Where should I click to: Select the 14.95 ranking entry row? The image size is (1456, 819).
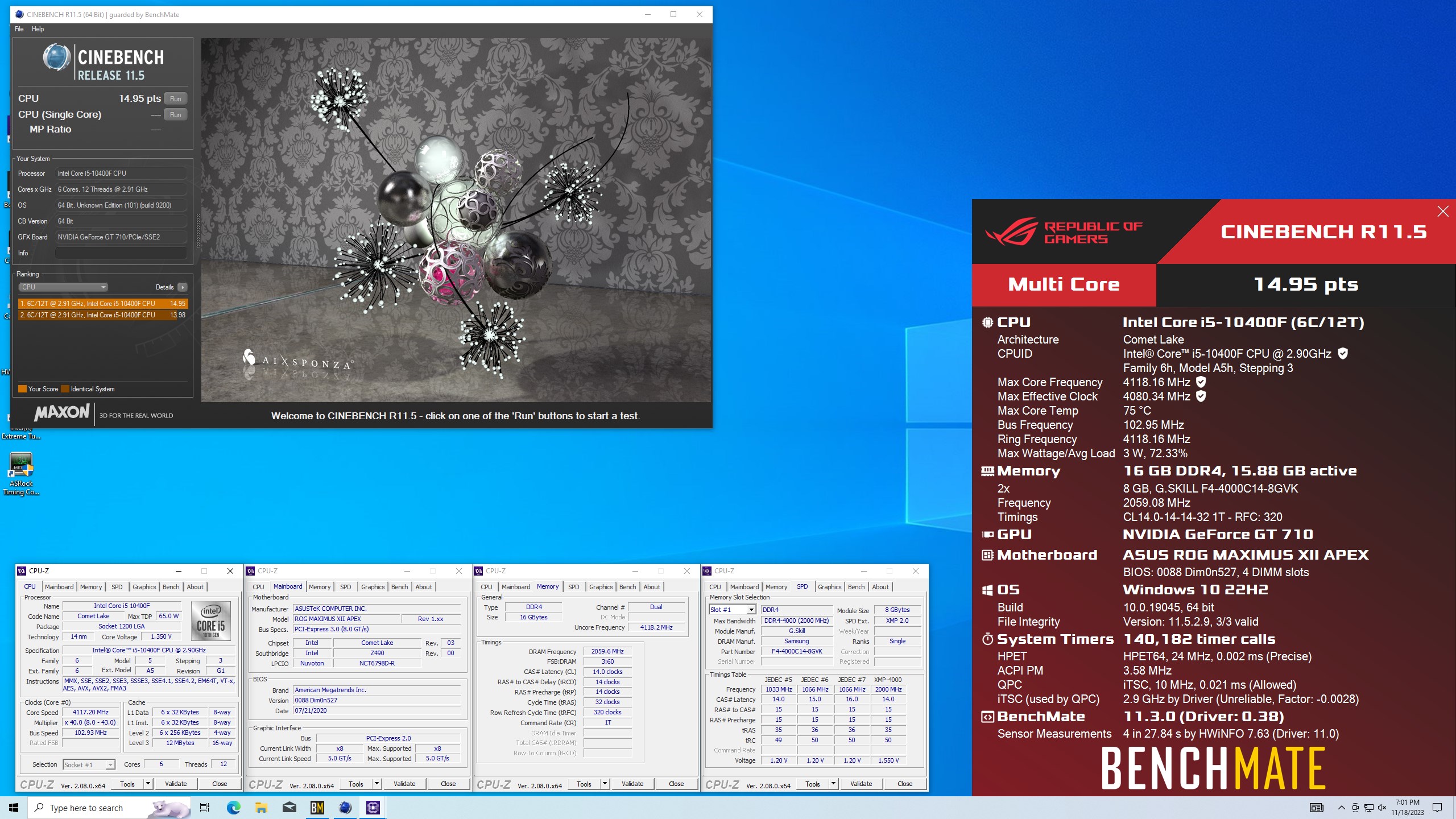(x=102, y=304)
